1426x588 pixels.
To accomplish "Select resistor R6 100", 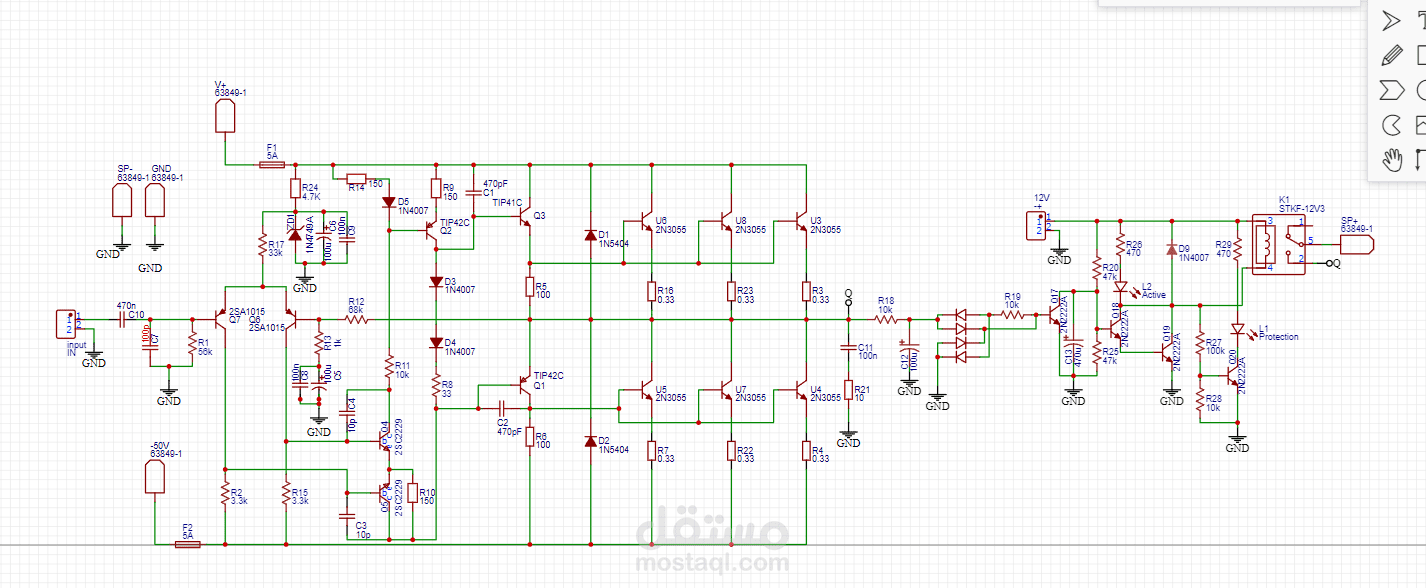I will [530, 439].
